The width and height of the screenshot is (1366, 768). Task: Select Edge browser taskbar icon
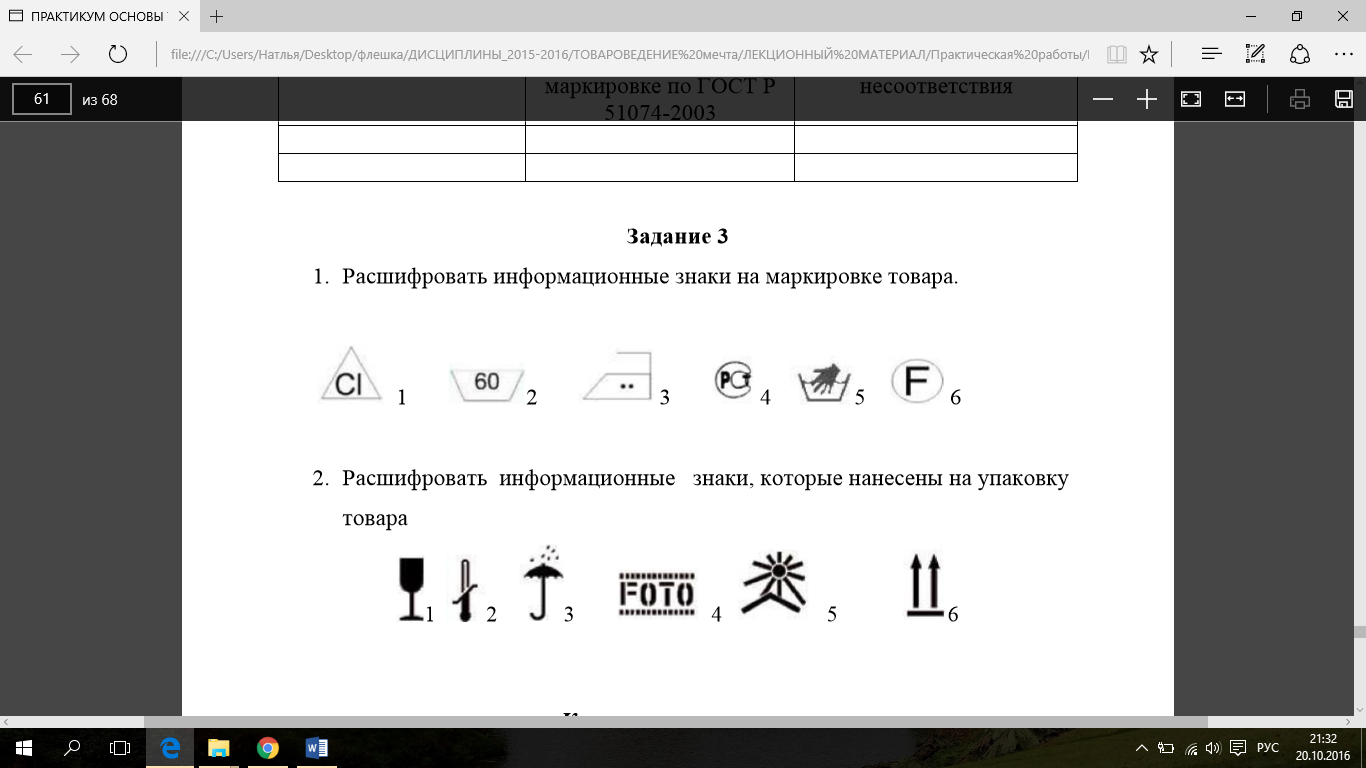pyautogui.click(x=170, y=748)
